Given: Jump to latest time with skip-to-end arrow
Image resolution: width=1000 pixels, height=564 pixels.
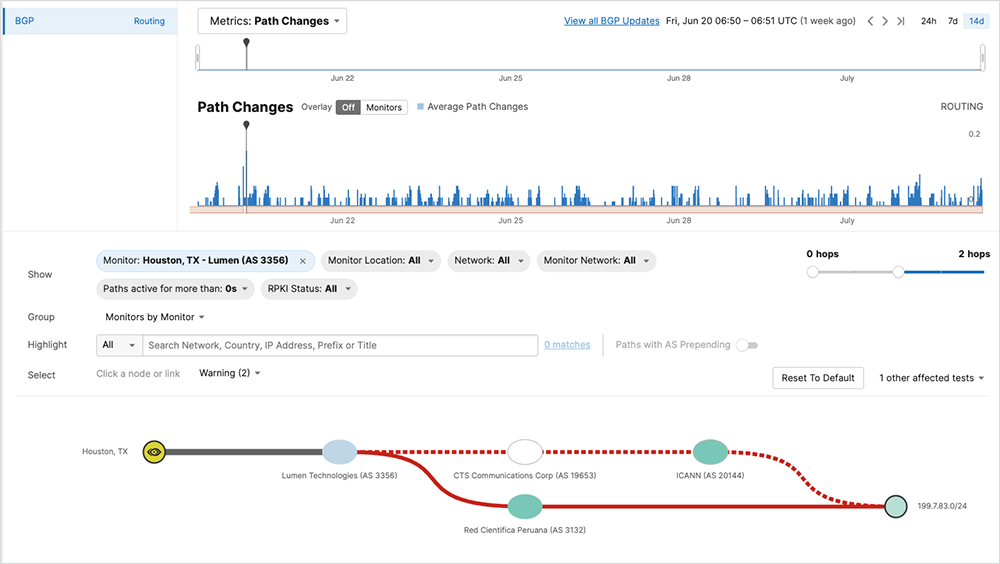Looking at the screenshot, I should point(900,21).
